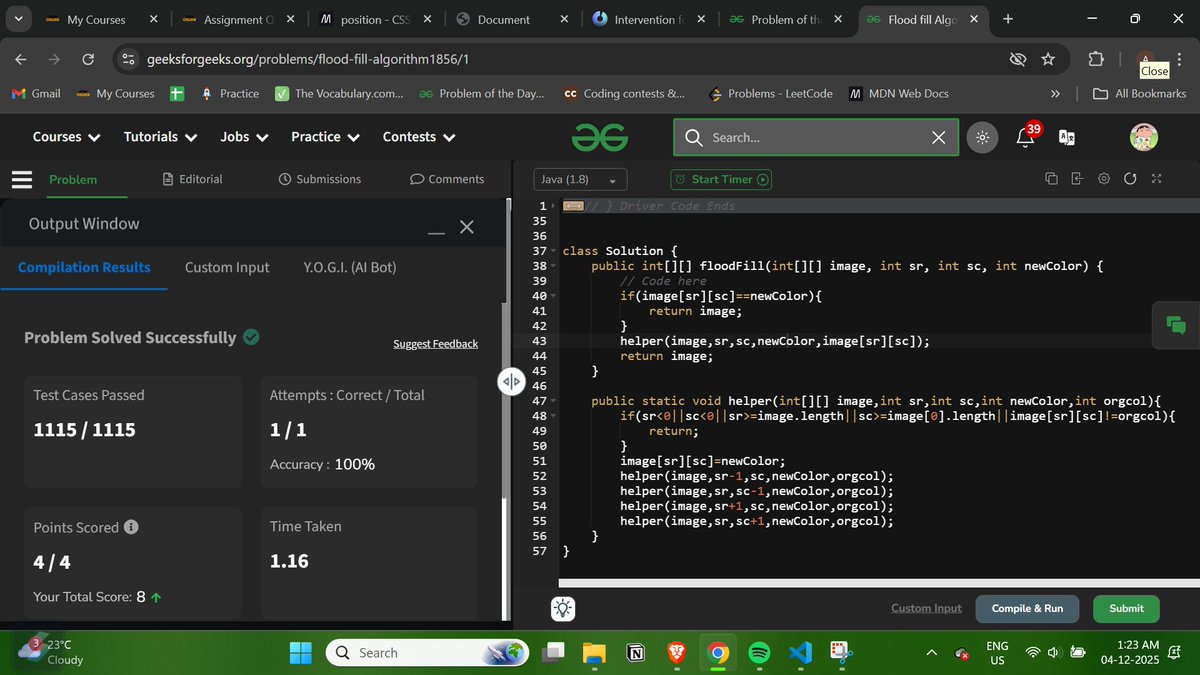This screenshot has height=675, width=1200.
Task: Click the editor import/export arrow icon
Action: coord(1077,179)
